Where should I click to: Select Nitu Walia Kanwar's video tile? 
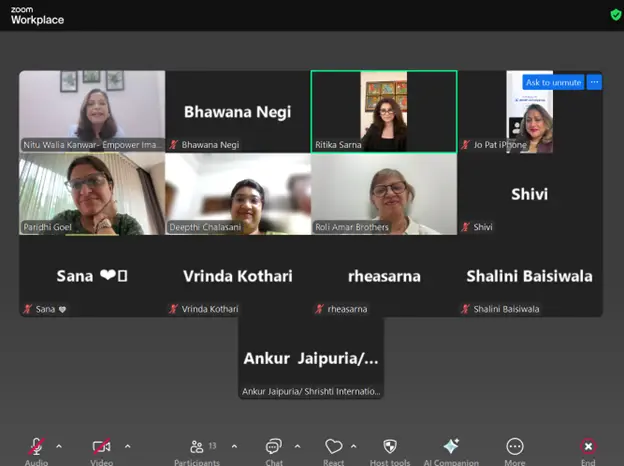92,111
